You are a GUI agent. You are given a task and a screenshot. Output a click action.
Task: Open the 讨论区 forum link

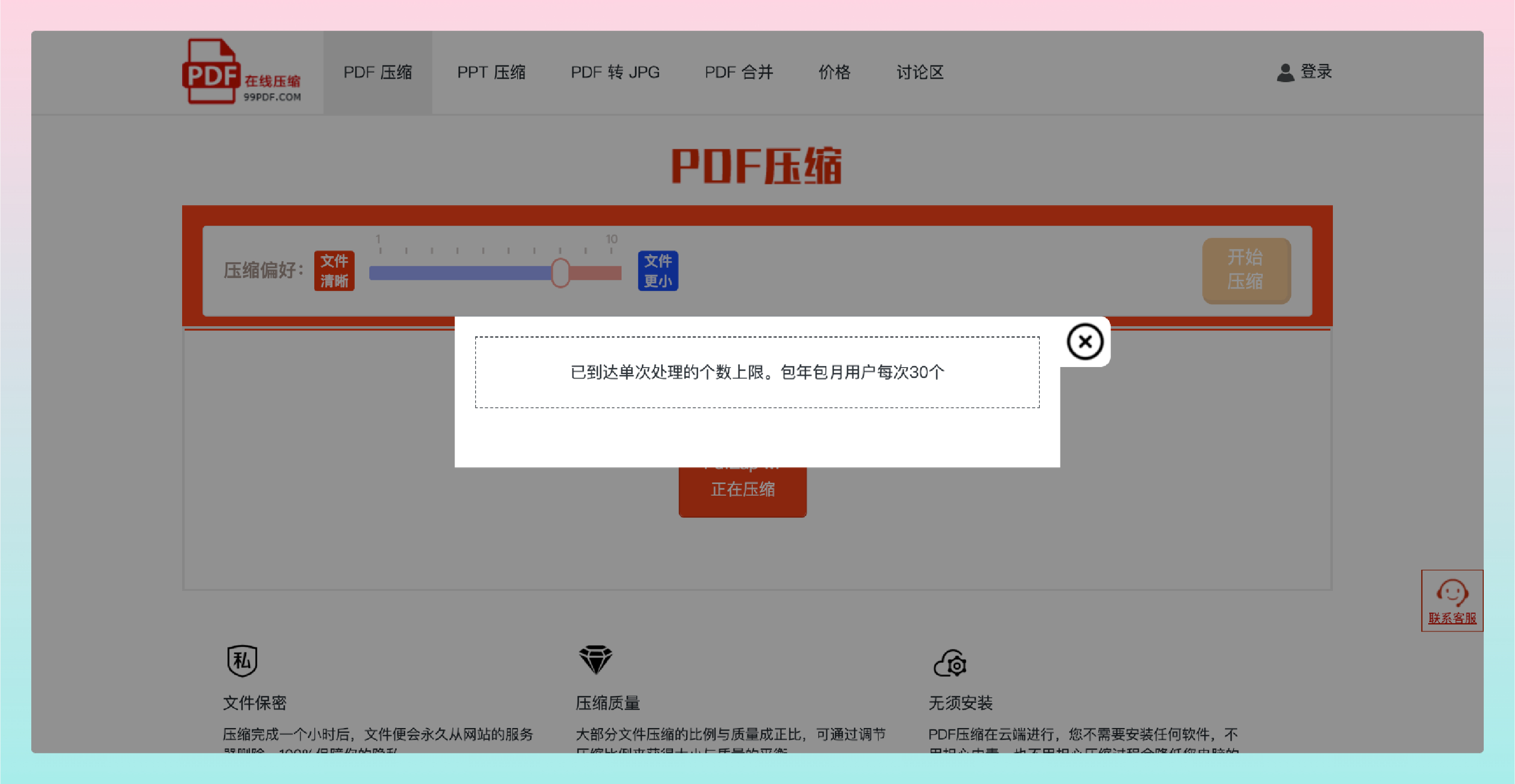pyautogui.click(x=920, y=72)
